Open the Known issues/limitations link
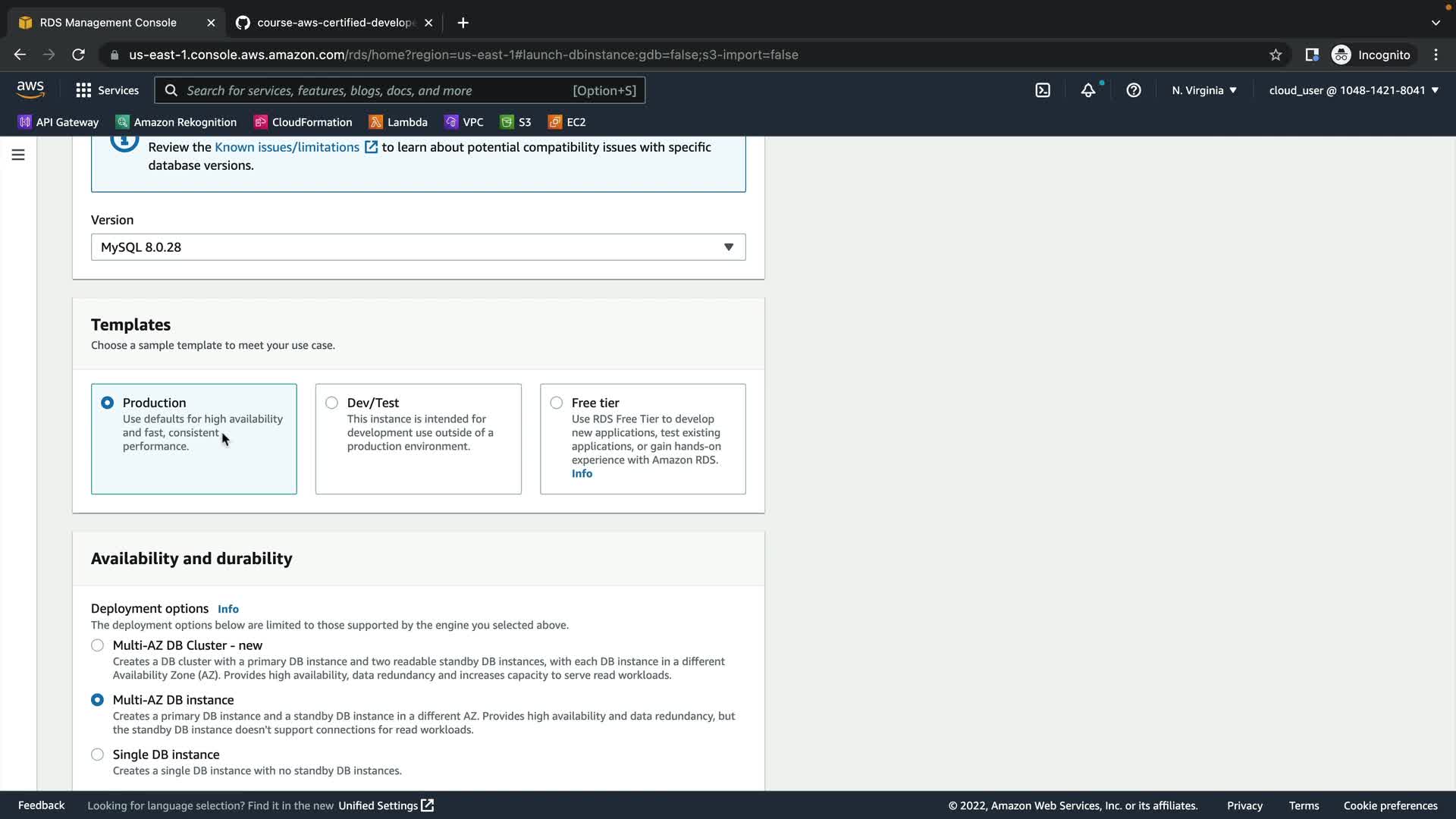The height and width of the screenshot is (819, 1456). click(x=287, y=147)
